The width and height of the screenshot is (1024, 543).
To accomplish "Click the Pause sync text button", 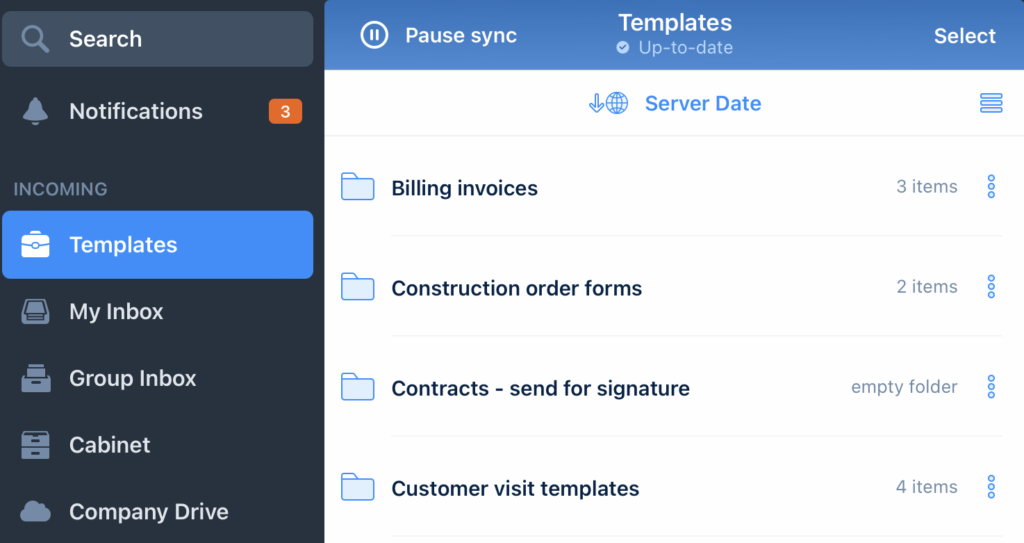I will tap(460, 36).
